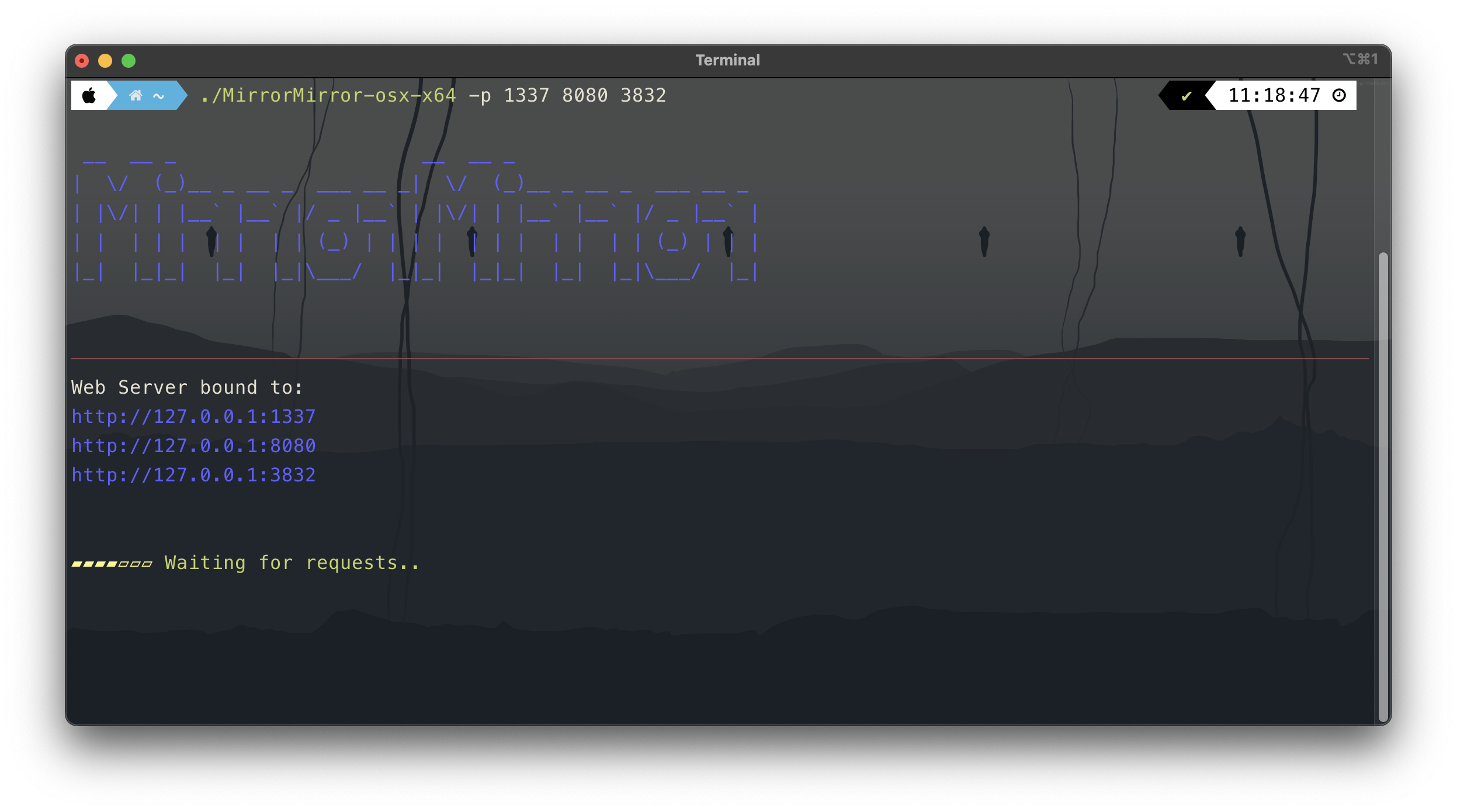Screen dimensions: 1457x812
Task: Click the clock icon beside the time
Action: pos(1339,95)
